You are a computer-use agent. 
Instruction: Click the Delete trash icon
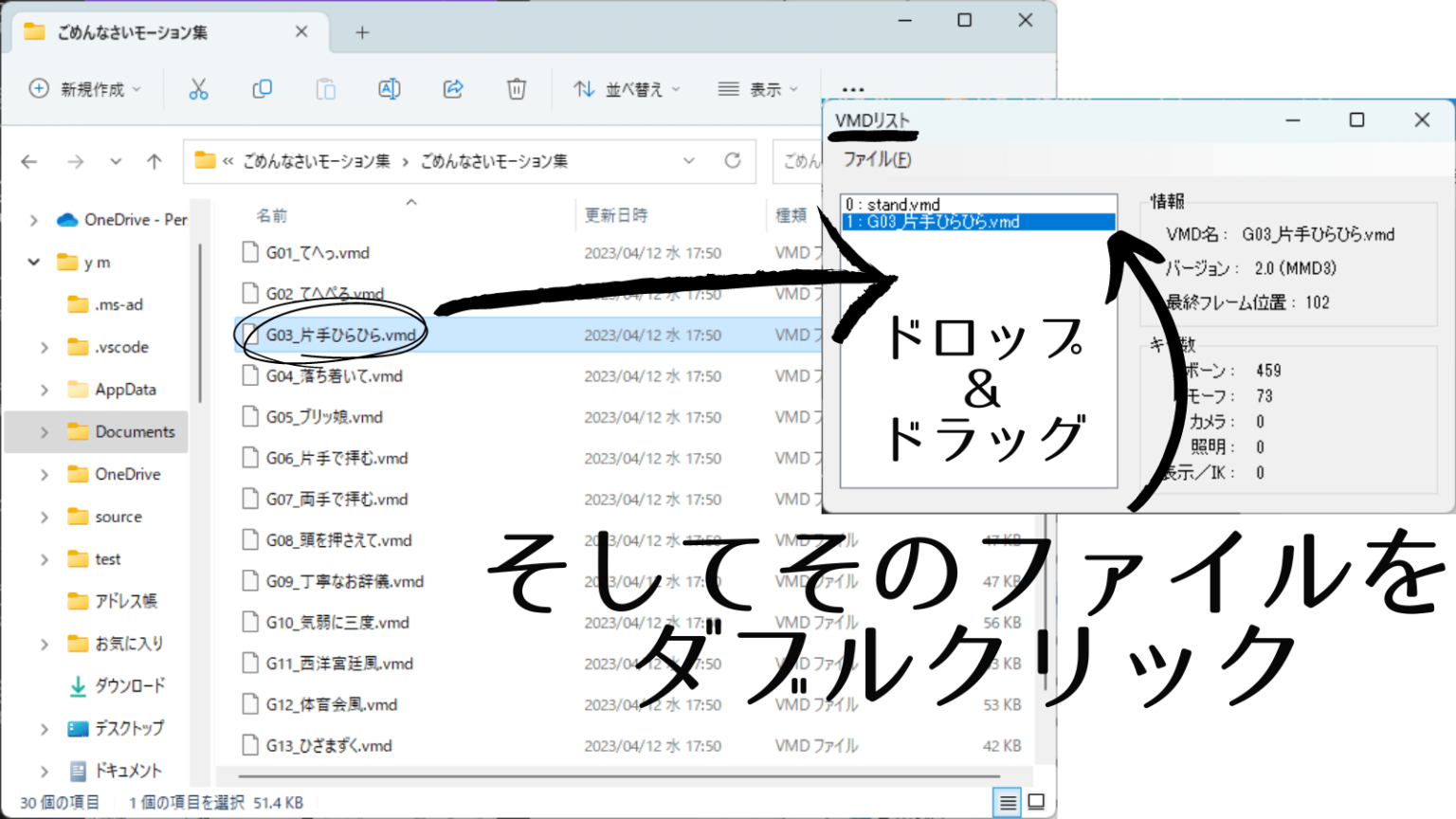(x=516, y=88)
